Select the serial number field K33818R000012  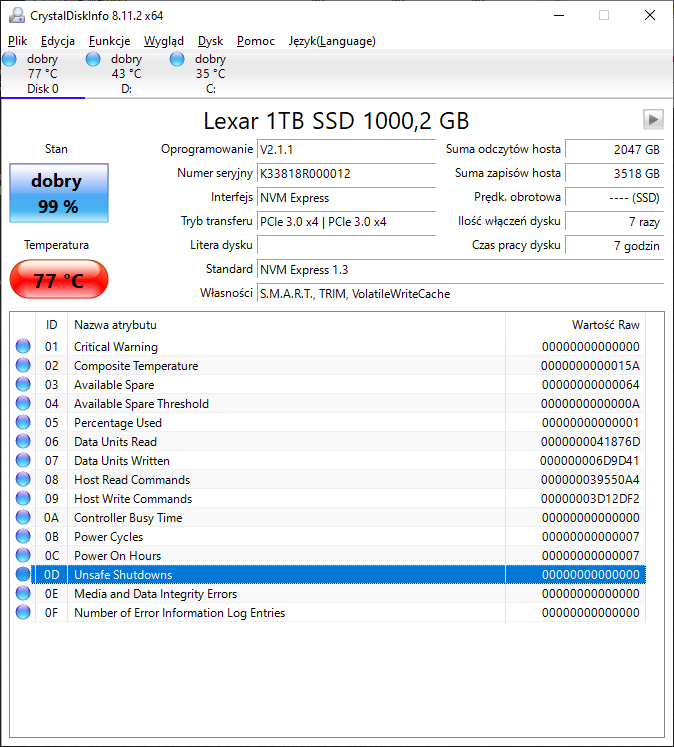346,174
